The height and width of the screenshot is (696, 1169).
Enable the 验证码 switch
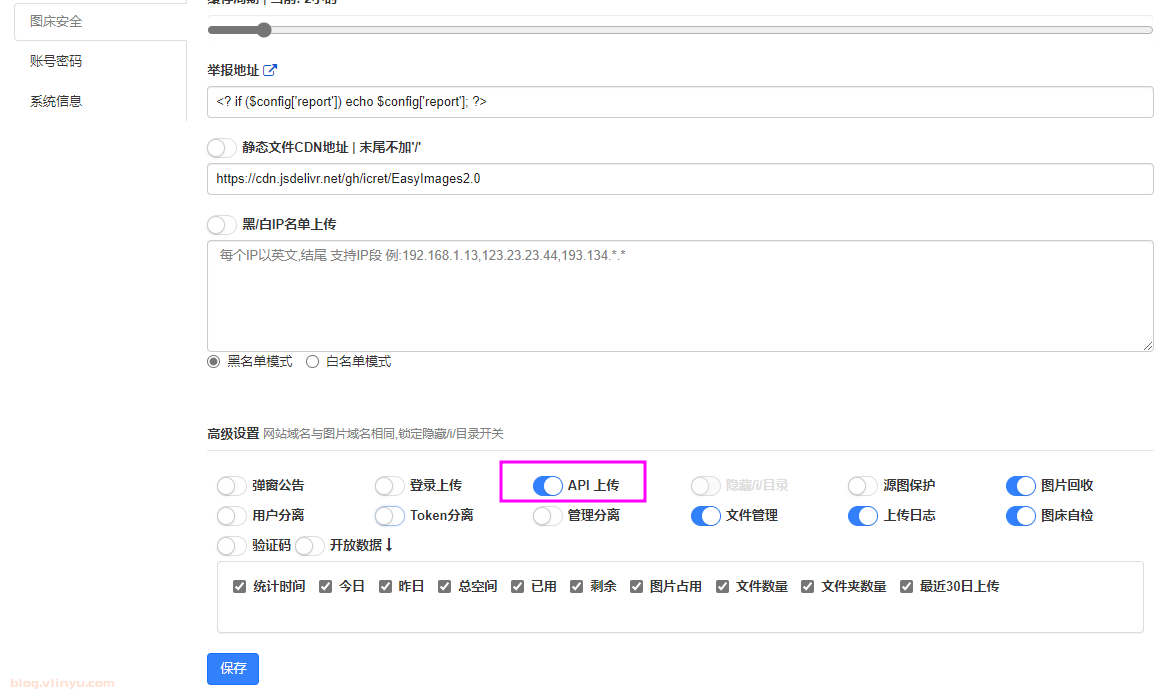tap(231, 546)
